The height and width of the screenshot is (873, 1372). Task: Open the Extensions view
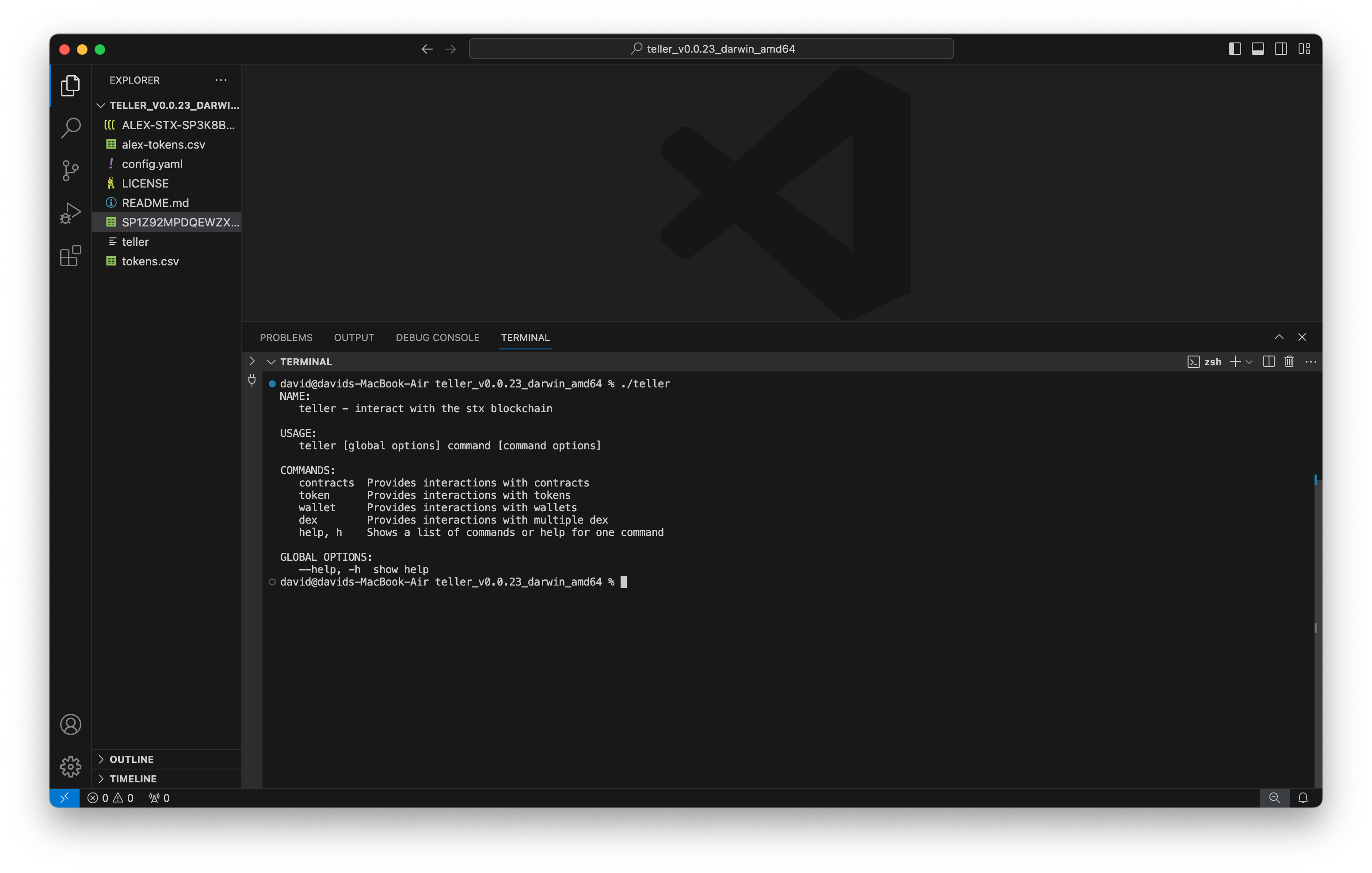pos(70,256)
